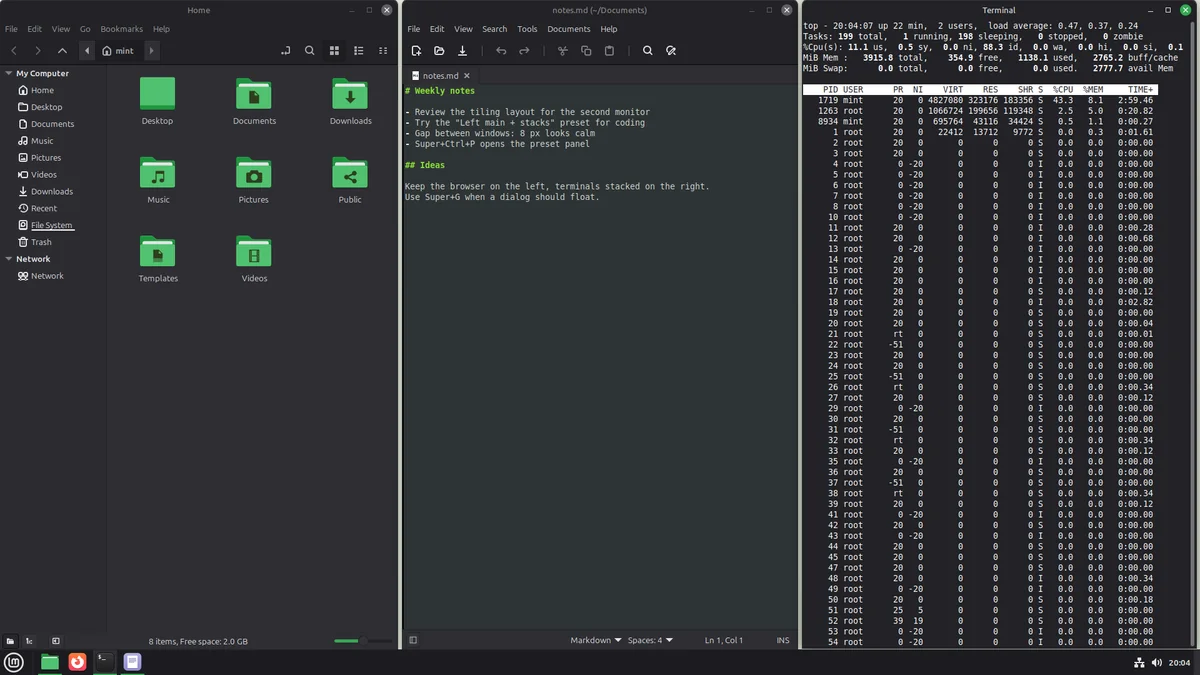Select Documents in the sidebar
The width and height of the screenshot is (1200, 675).
[45, 124]
